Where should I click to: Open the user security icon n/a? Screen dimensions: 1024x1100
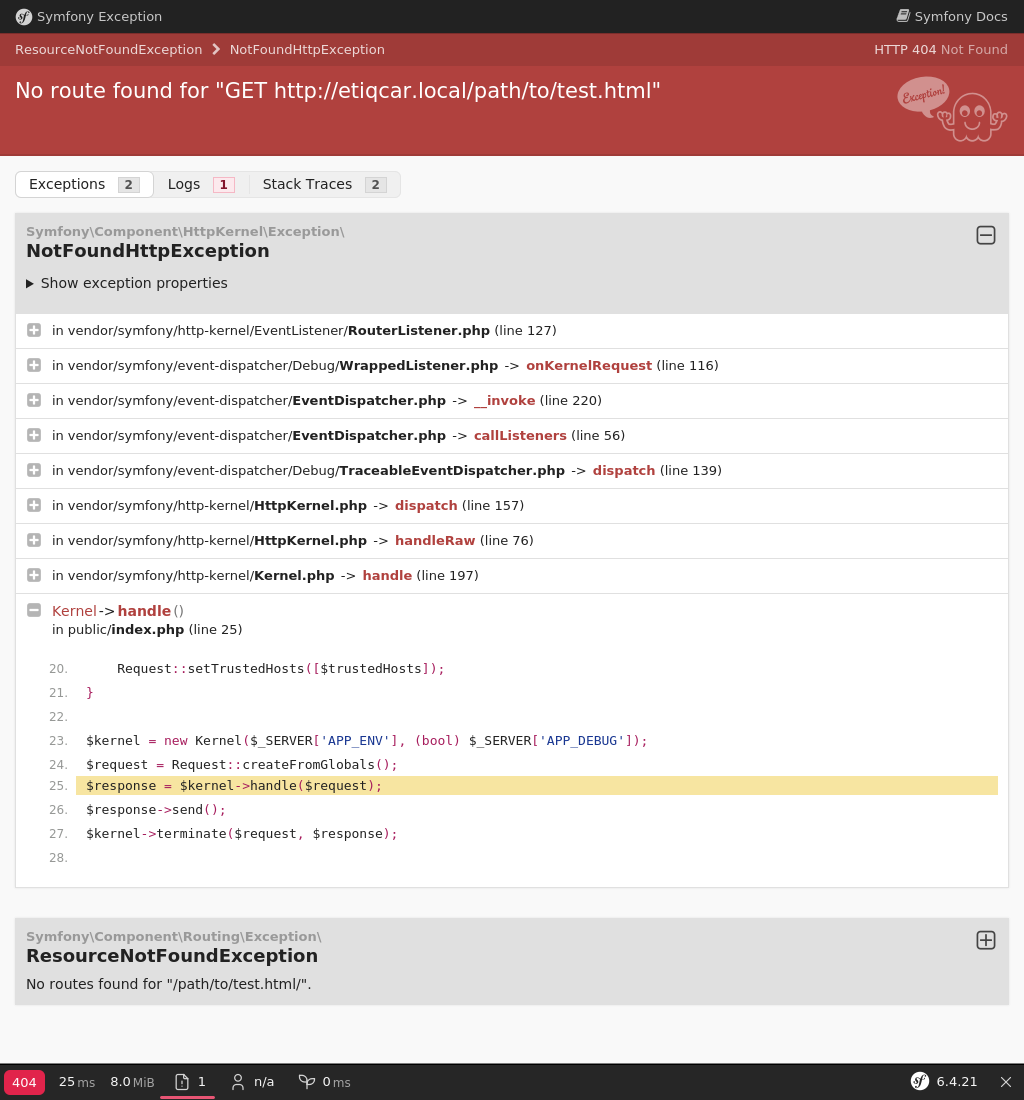(252, 1082)
